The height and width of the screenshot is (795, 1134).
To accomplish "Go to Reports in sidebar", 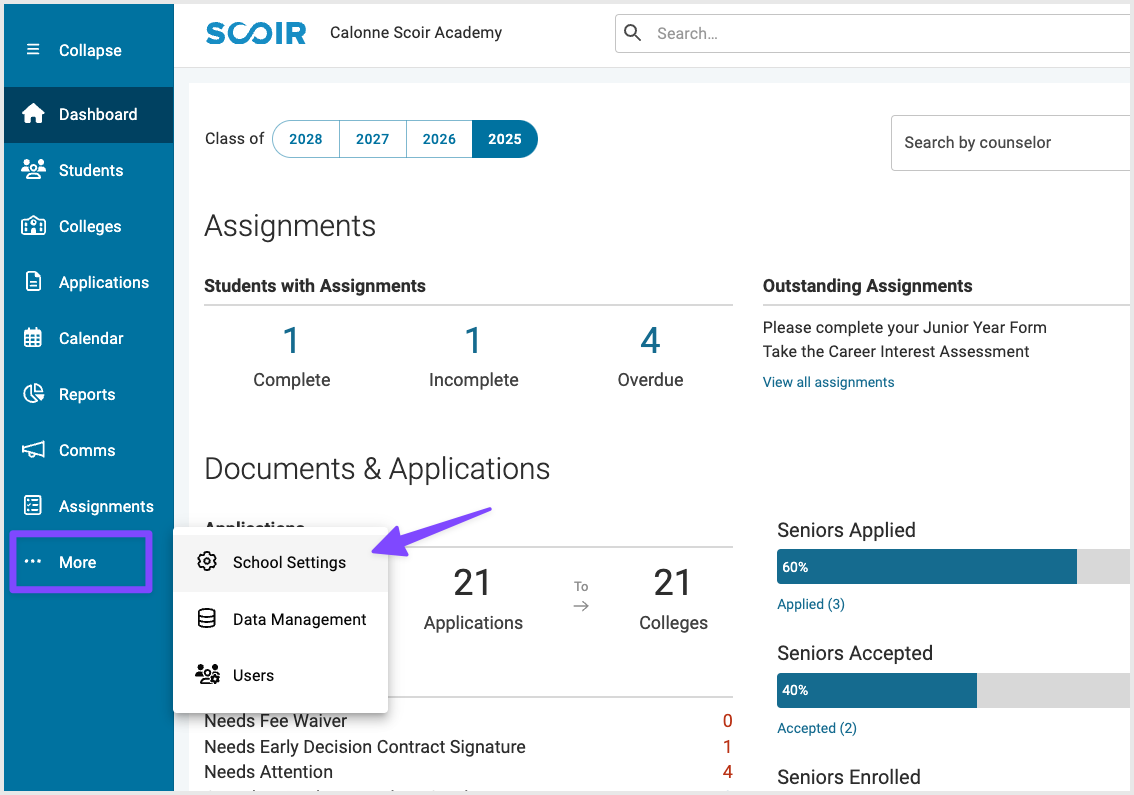I will [89, 394].
